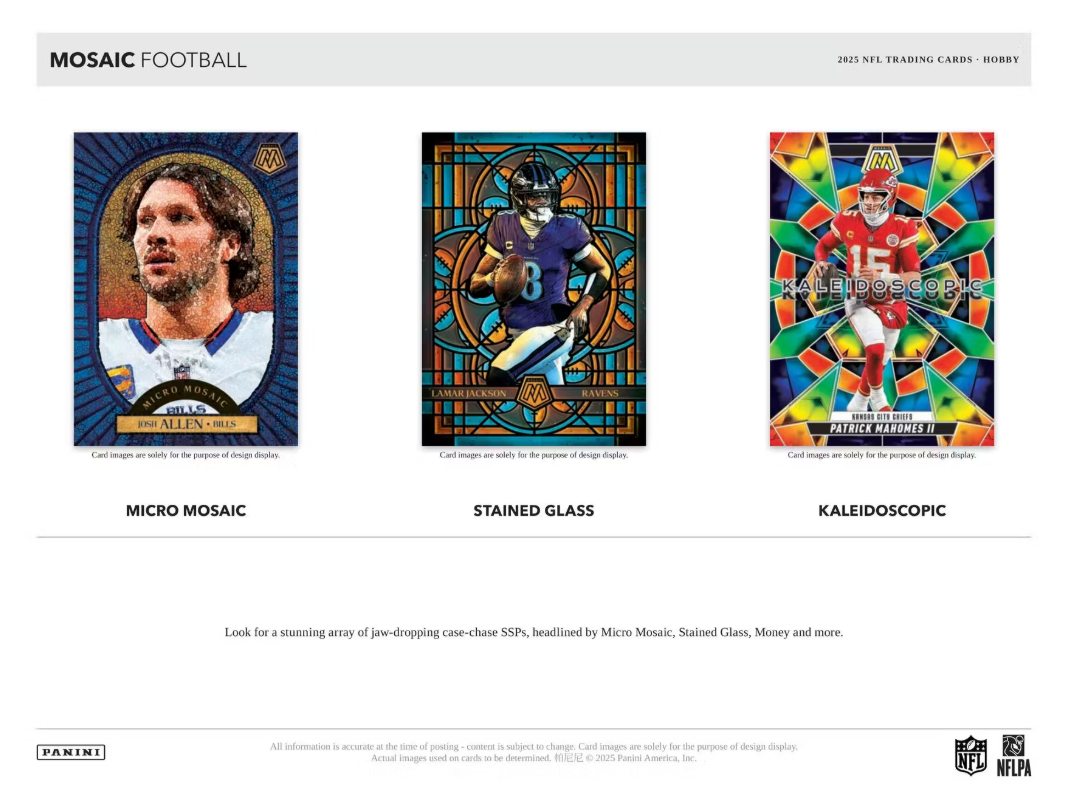
Task: Click the Panini logo in footer
Action: click(x=71, y=752)
